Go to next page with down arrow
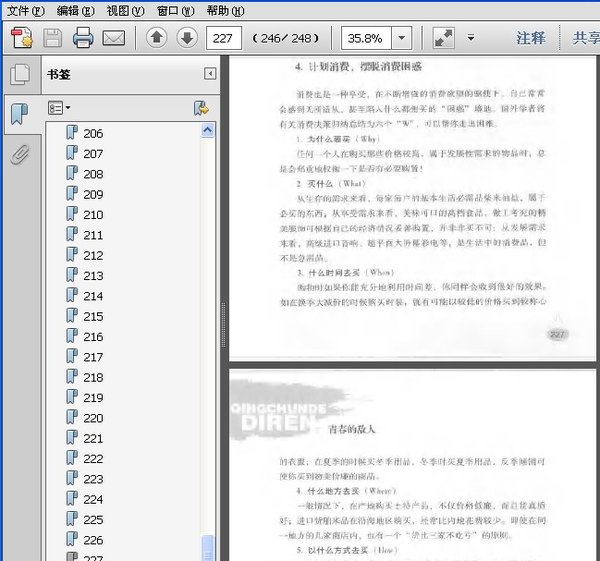Screen dimensions: 600x561 pos(187,39)
